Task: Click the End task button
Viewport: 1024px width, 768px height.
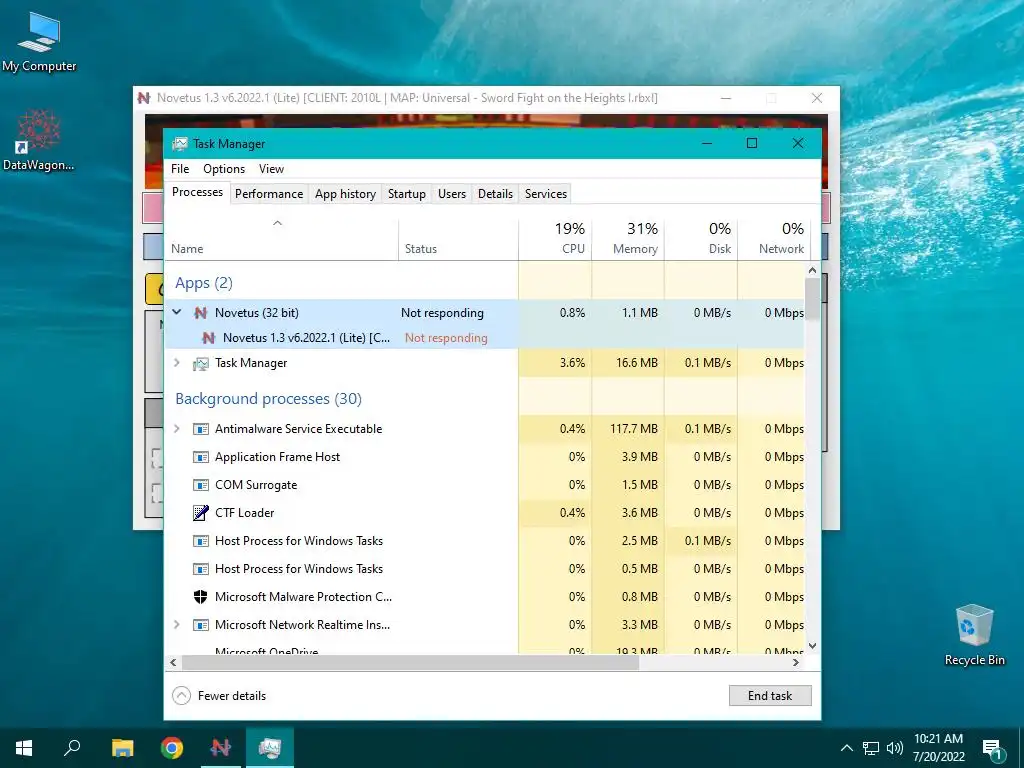Action: click(770, 696)
